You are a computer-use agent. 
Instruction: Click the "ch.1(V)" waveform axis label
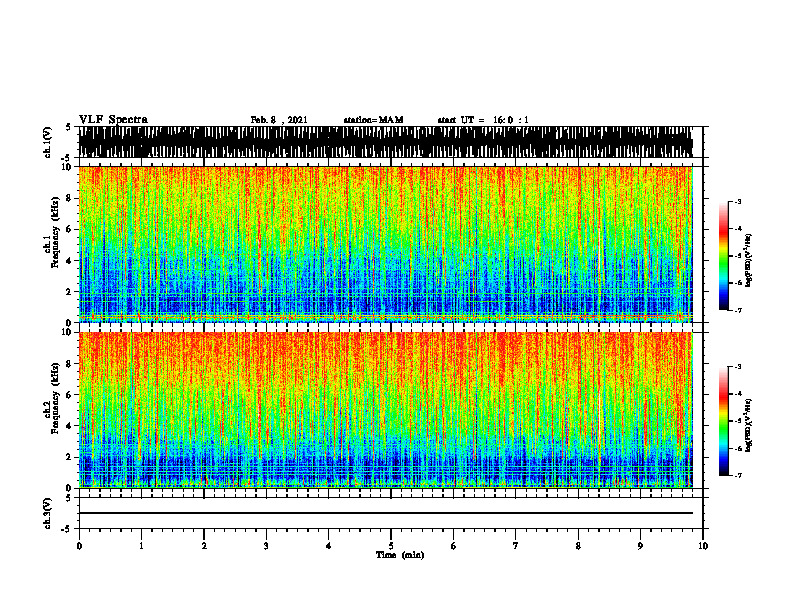pyautogui.click(x=48, y=142)
